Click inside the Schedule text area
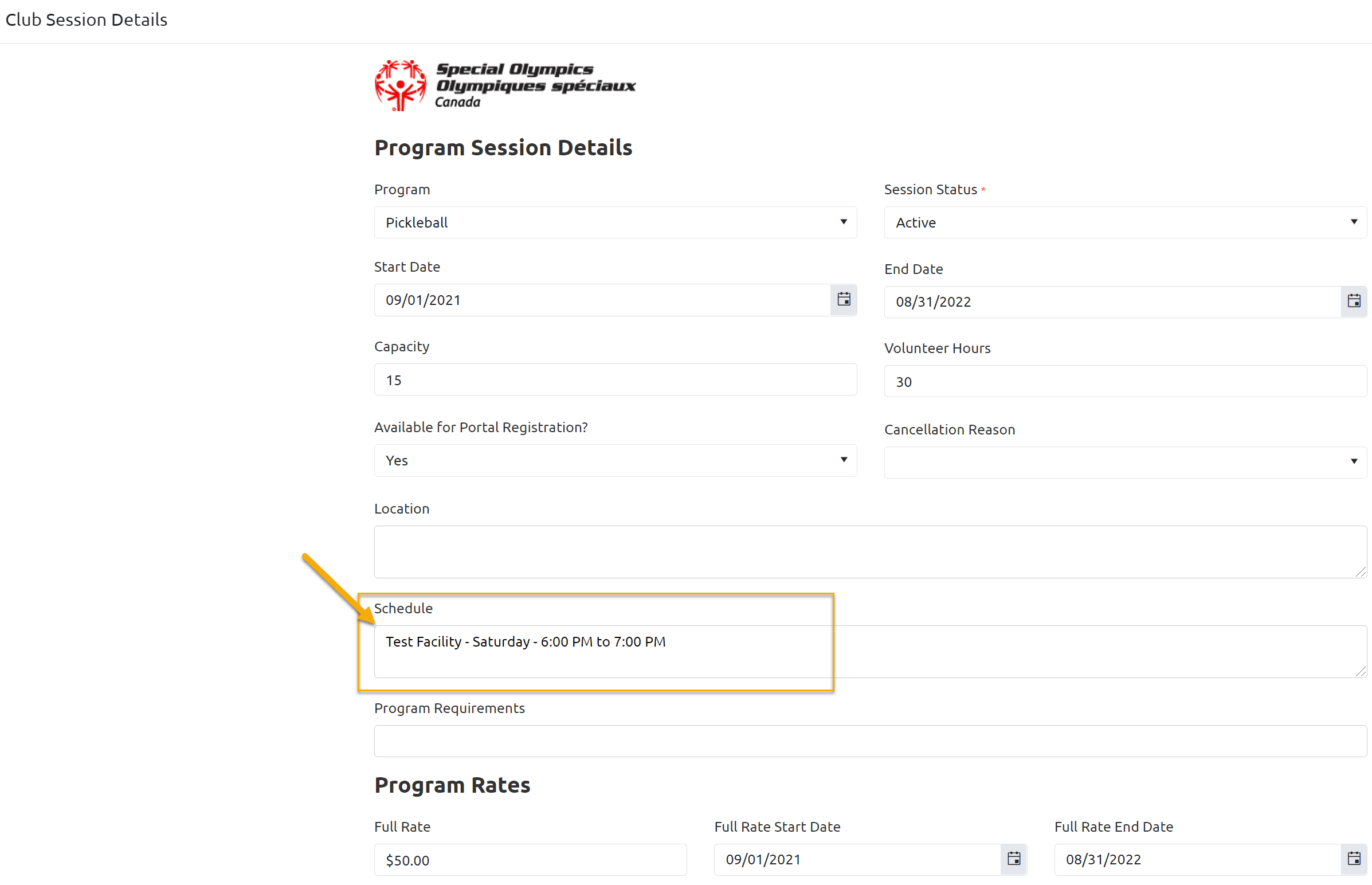Image resolution: width=1372 pixels, height=885 pixels. click(871, 651)
